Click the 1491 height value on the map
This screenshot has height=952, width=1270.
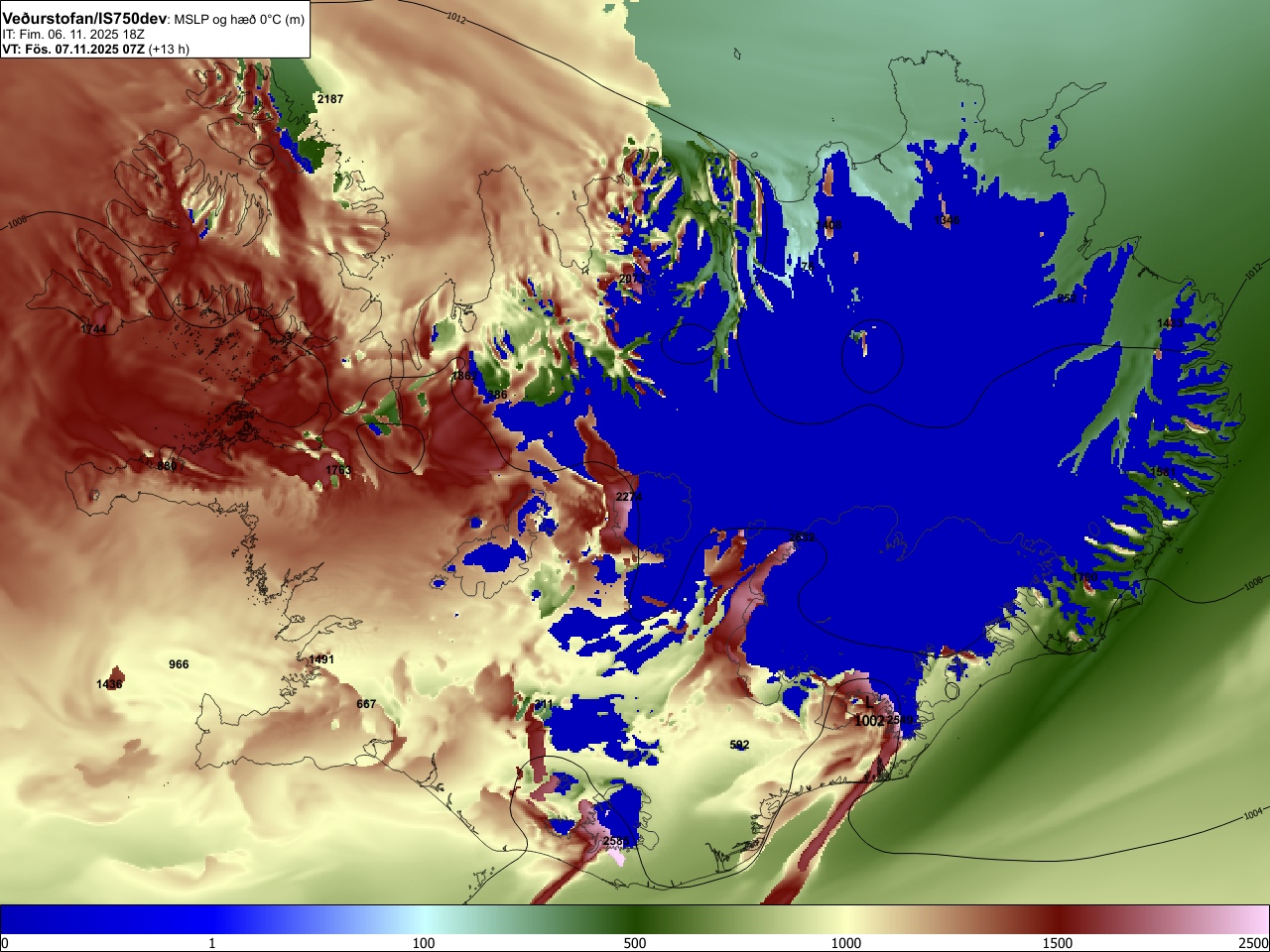coord(321,659)
